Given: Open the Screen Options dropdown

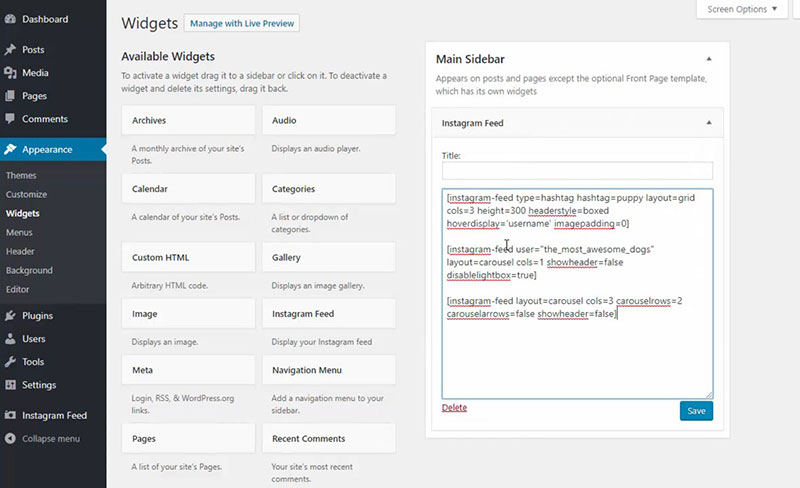Looking at the screenshot, I should (742, 9).
